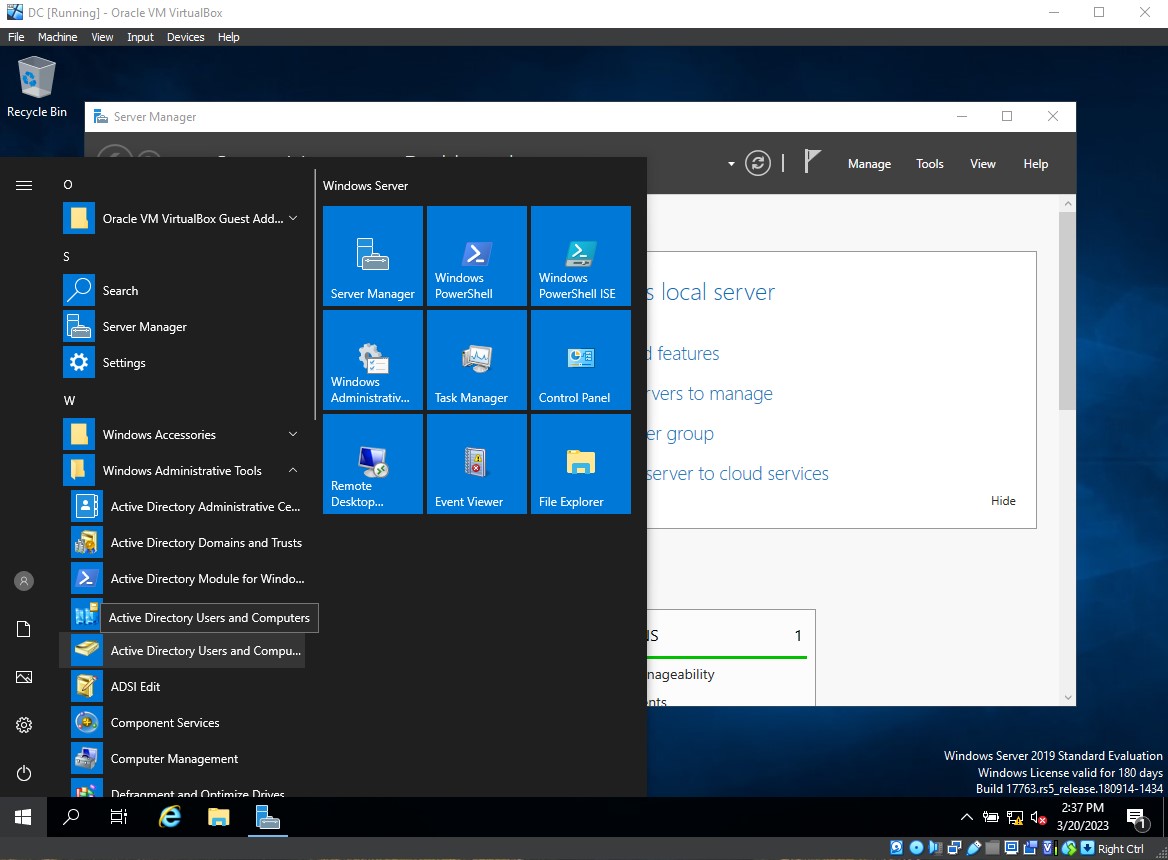The image size is (1168, 860).
Task: Open Search from the app list
Action: pos(182,290)
